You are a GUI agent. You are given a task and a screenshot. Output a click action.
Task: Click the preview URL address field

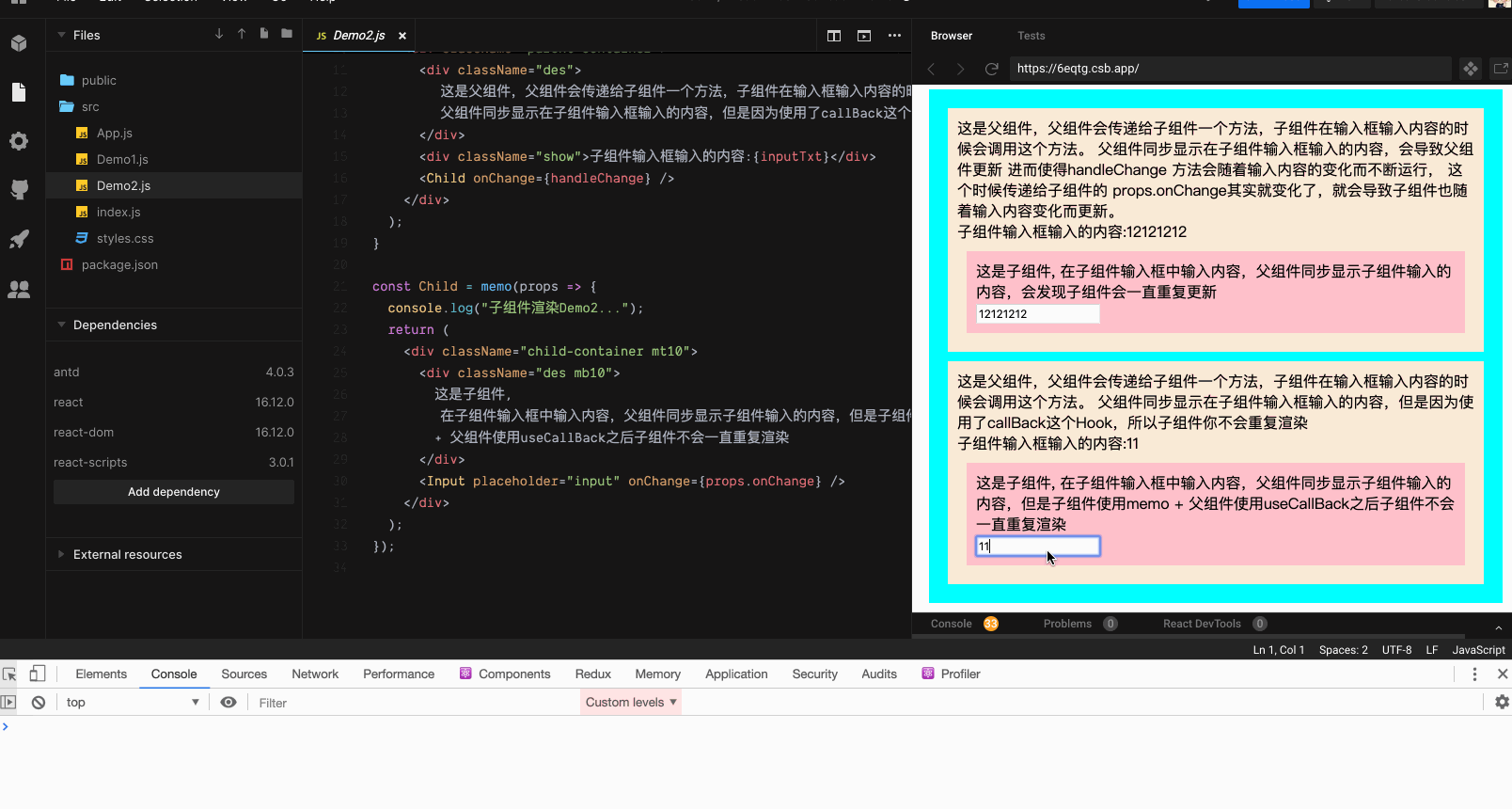point(1230,69)
